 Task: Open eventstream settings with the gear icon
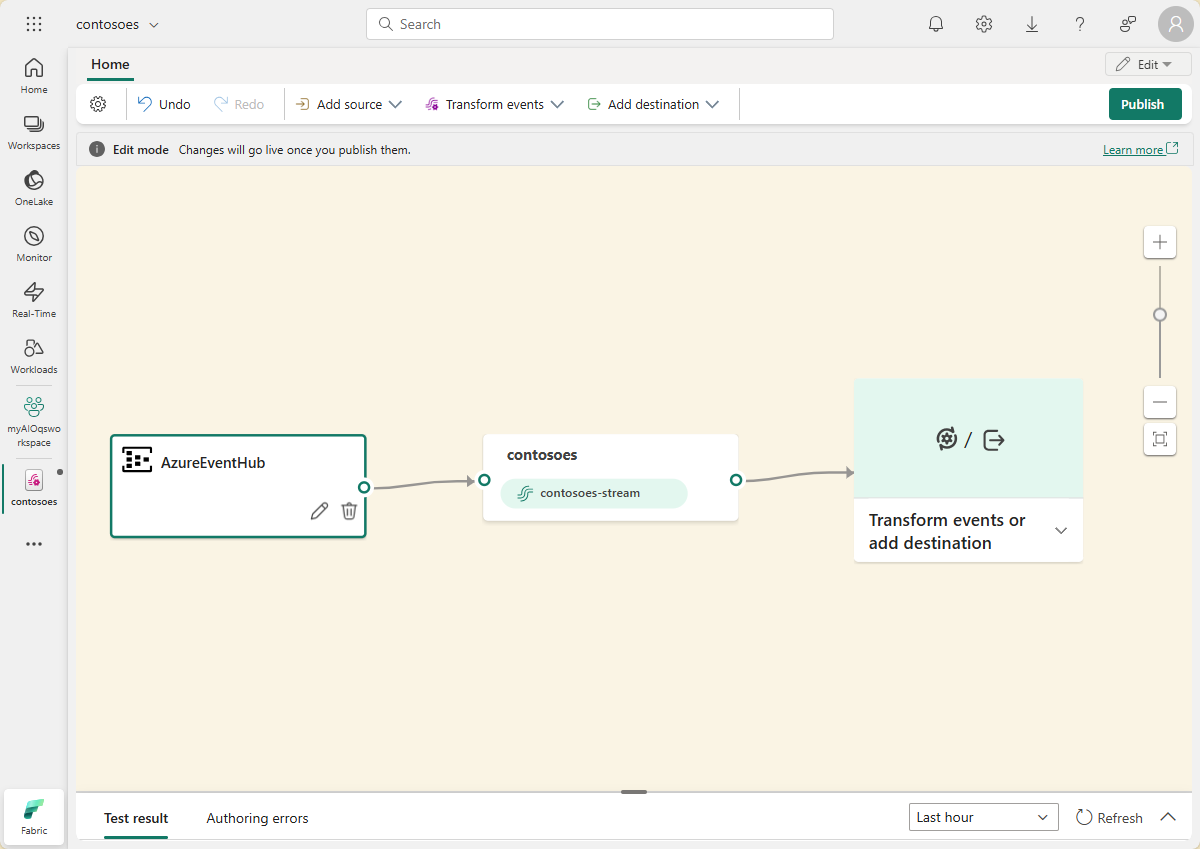tap(98, 103)
